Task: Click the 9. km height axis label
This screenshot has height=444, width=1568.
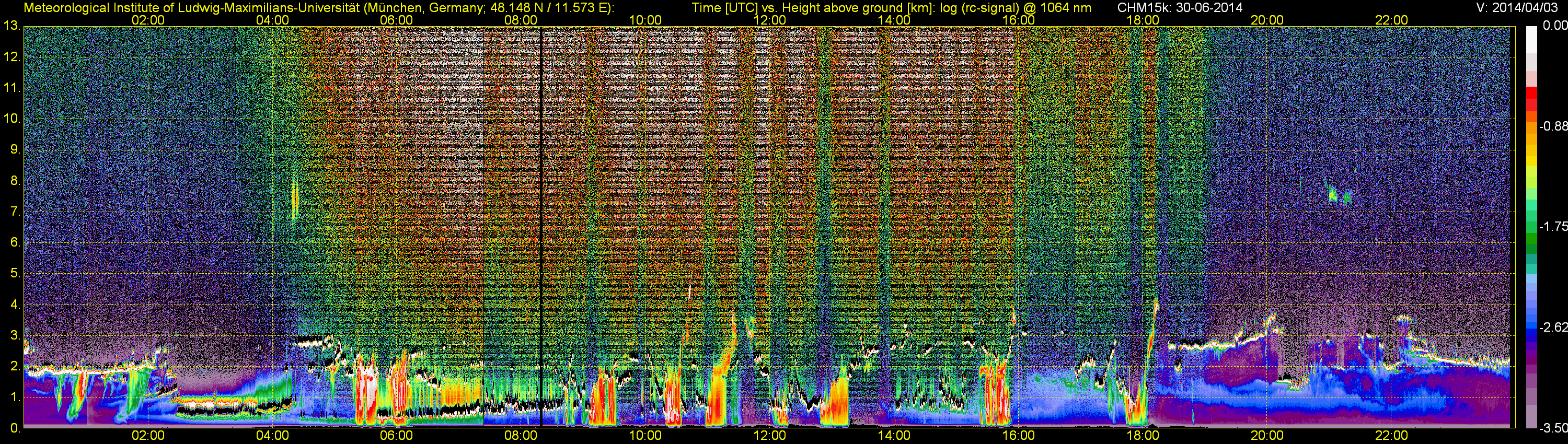Action: pos(15,149)
